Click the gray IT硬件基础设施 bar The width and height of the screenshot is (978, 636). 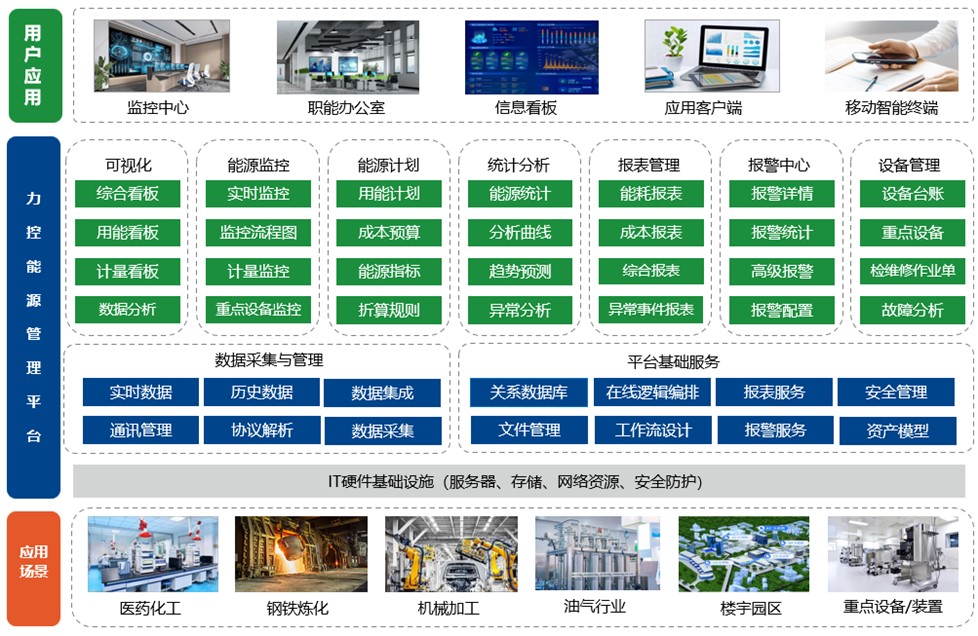pos(515,482)
